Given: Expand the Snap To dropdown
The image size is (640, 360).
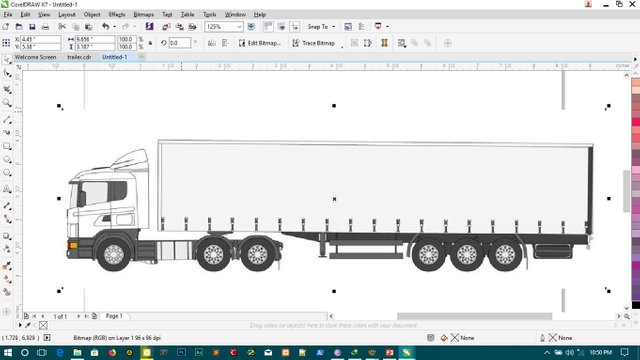Looking at the screenshot, I should [321, 27].
